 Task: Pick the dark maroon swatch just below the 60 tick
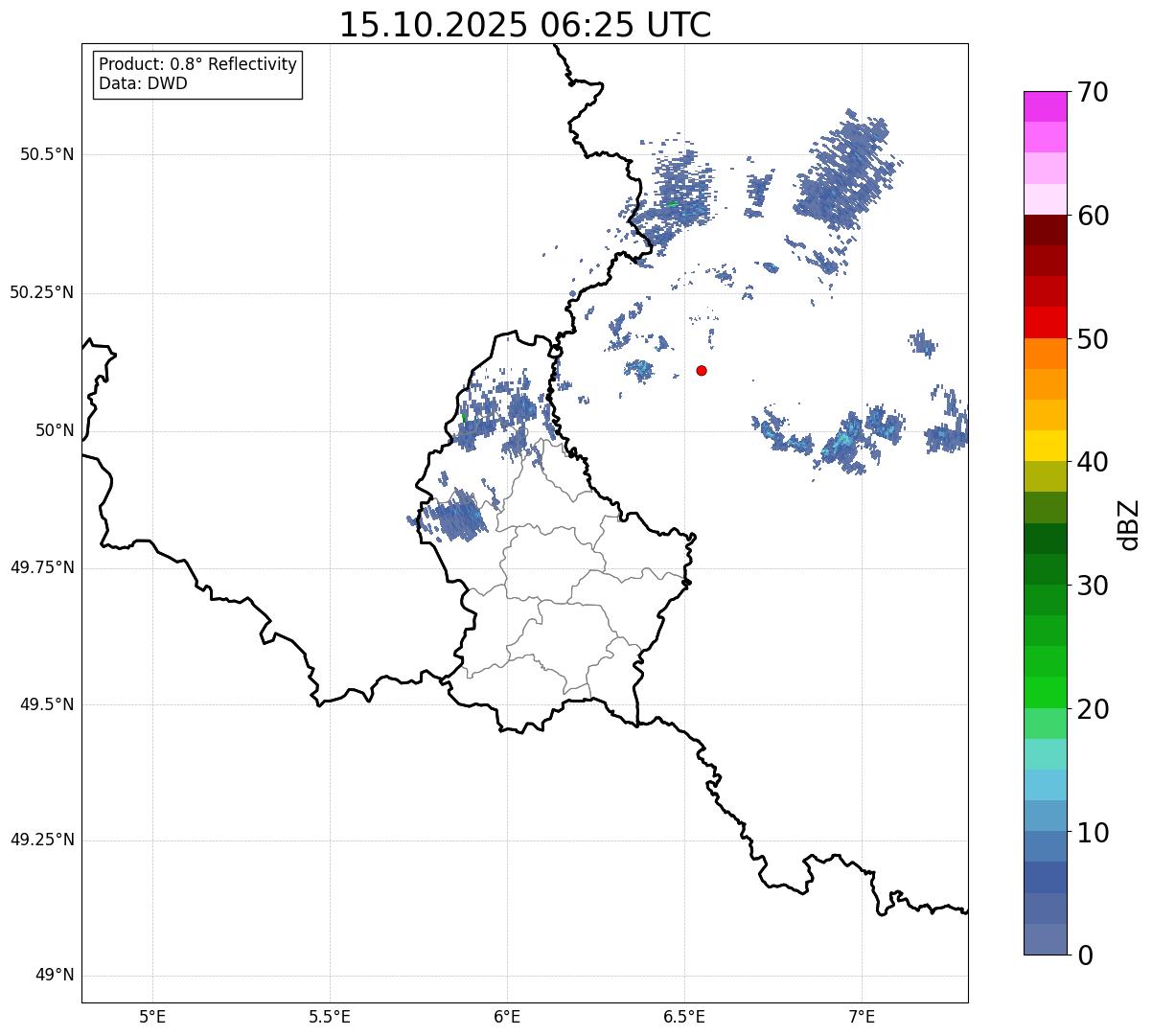(x=1045, y=230)
